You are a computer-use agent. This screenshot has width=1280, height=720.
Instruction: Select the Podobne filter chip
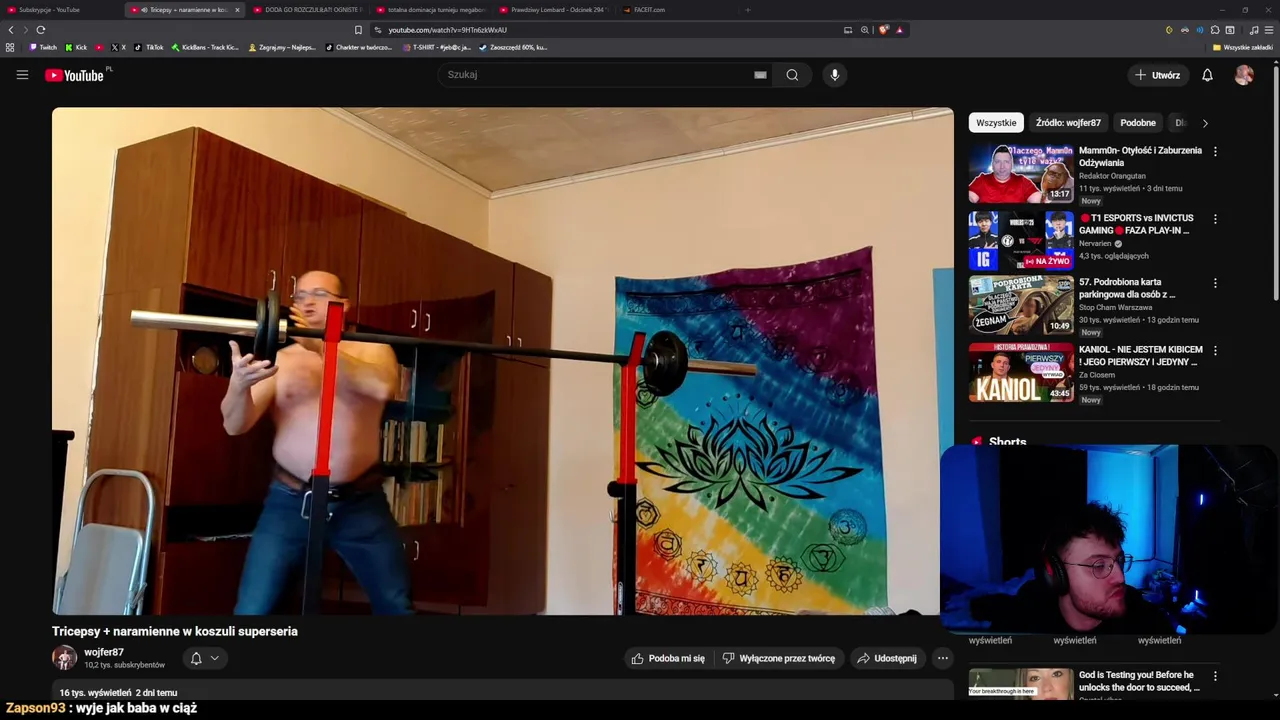(1138, 123)
